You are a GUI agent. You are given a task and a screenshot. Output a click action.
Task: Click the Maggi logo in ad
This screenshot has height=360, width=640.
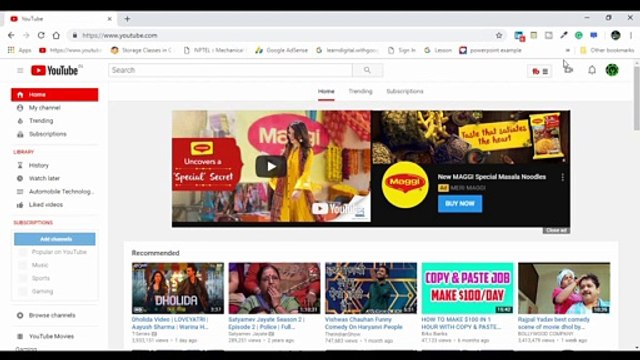[x=405, y=185]
